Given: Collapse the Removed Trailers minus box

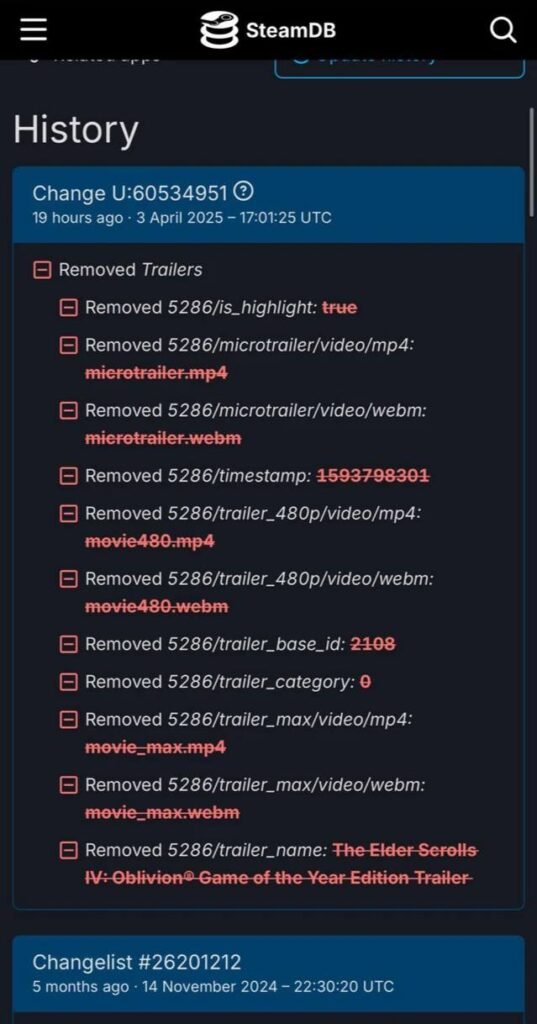Looking at the screenshot, I should [42, 270].
